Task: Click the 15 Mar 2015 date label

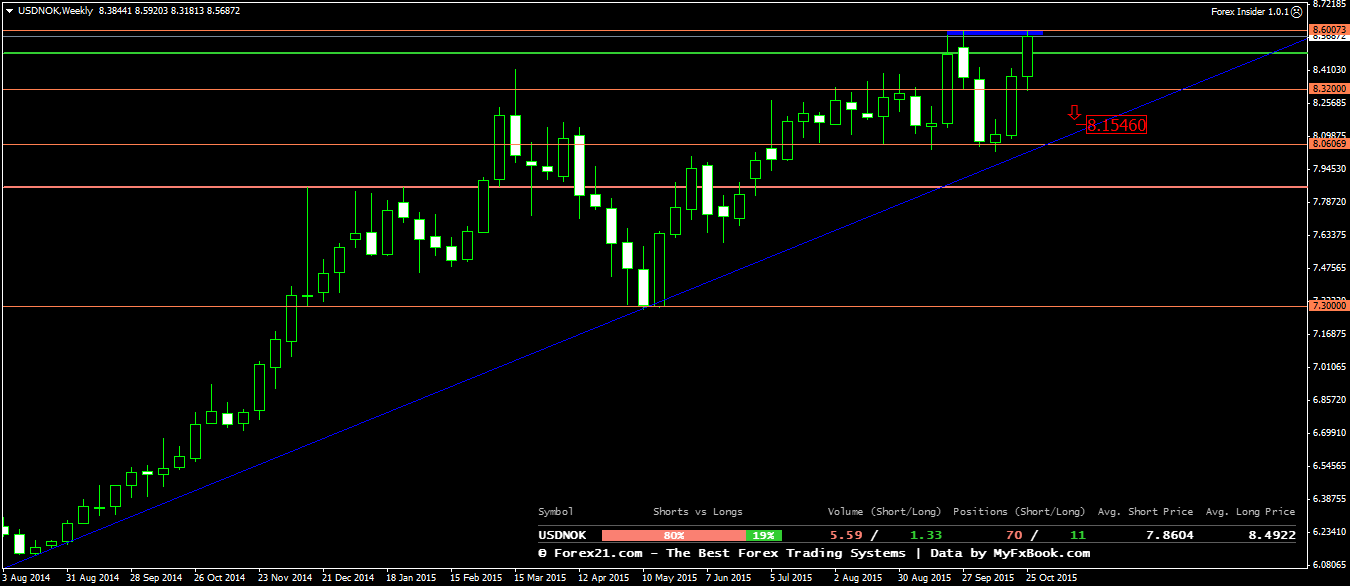Action: pos(540,578)
